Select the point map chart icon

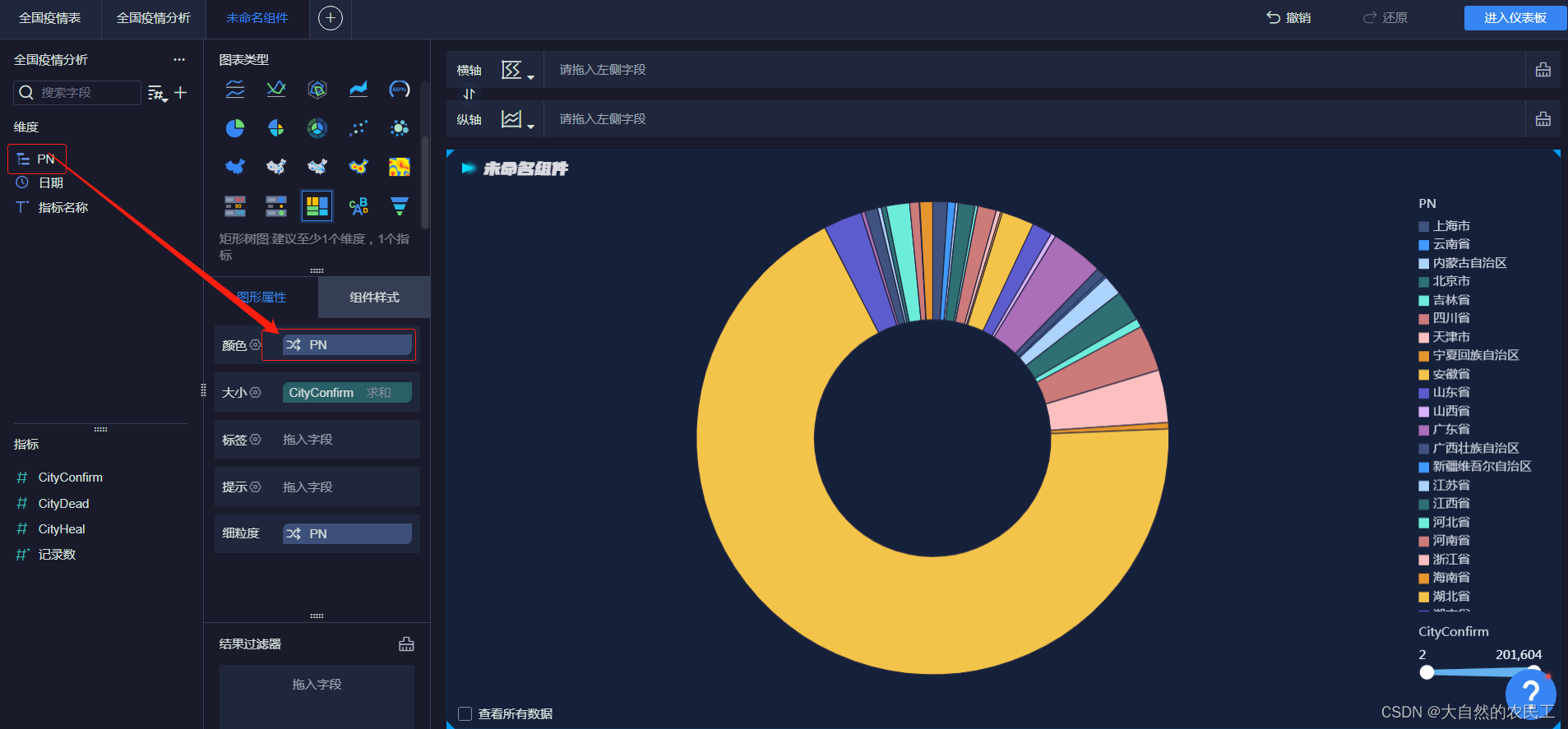point(276,167)
